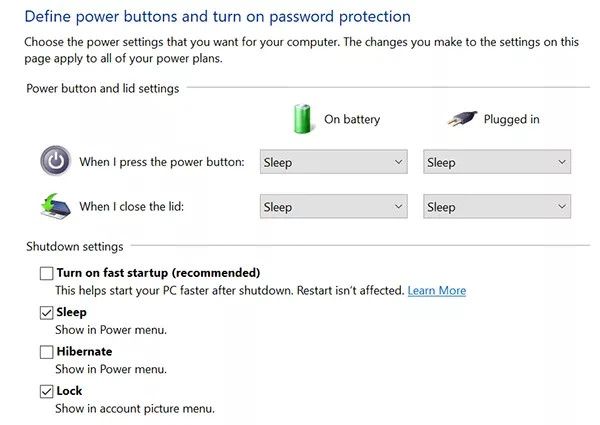Expand close lid On battery dropdown
The width and height of the screenshot is (600, 425).
(x=333, y=207)
